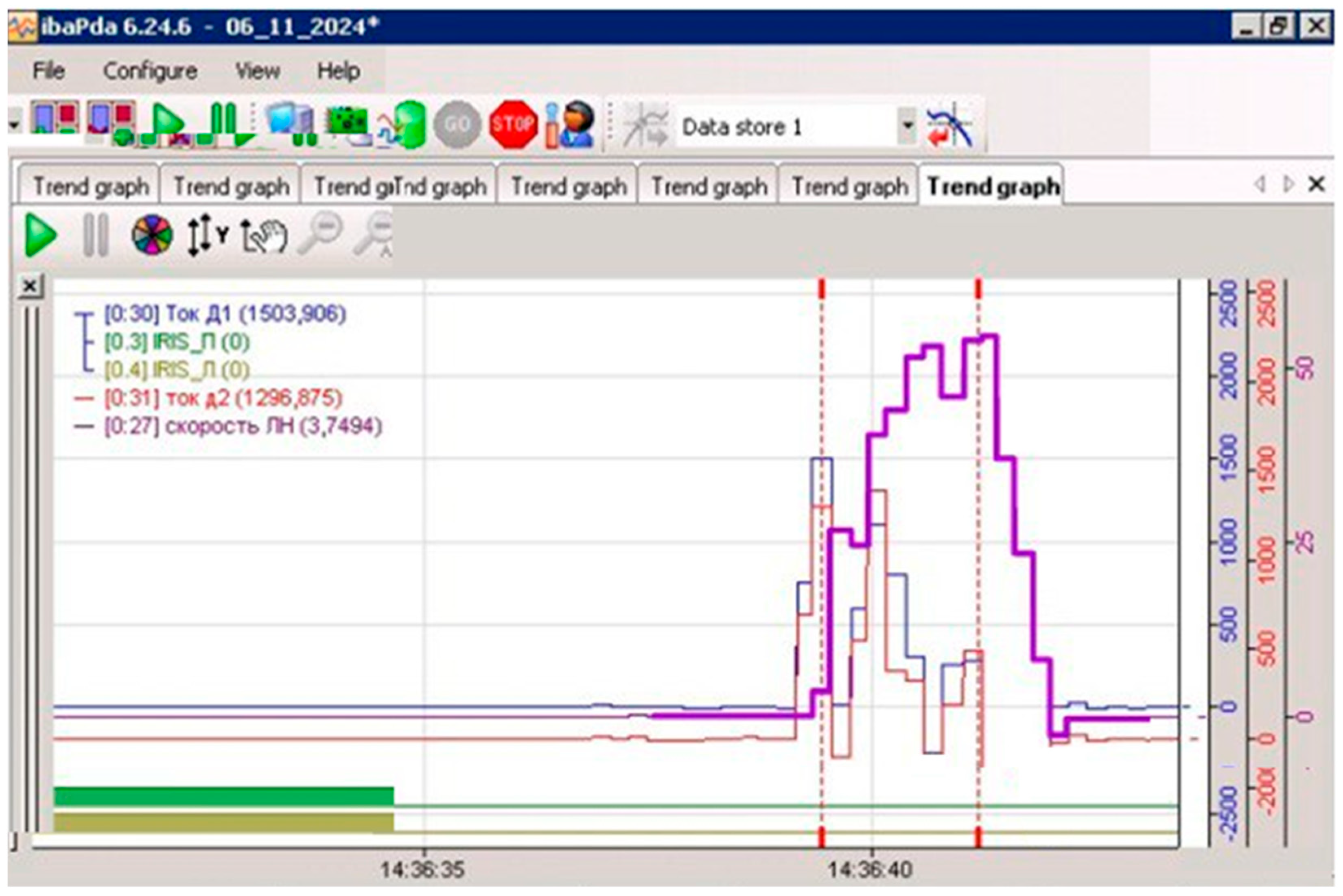
Task: Click the Ток Д1 signal legend entry
Action: tap(225, 314)
